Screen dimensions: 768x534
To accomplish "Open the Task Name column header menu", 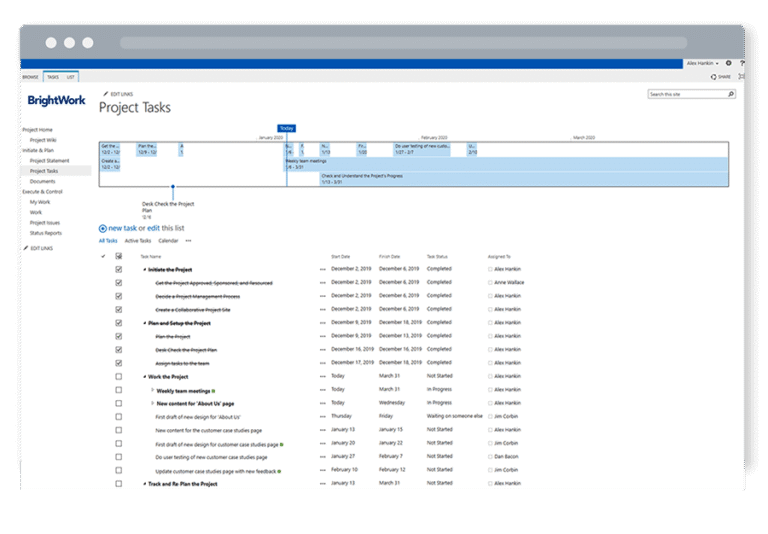I will pyautogui.click(x=151, y=257).
